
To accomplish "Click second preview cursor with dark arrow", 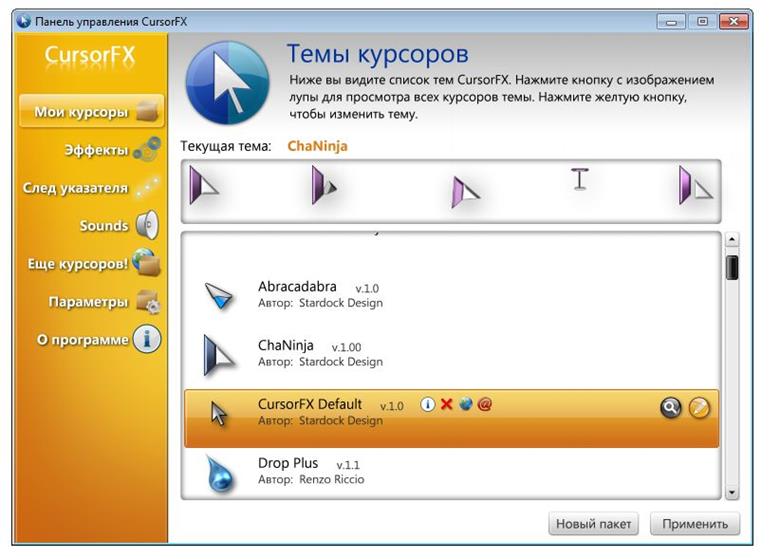I will pyautogui.click(x=323, y=186).
